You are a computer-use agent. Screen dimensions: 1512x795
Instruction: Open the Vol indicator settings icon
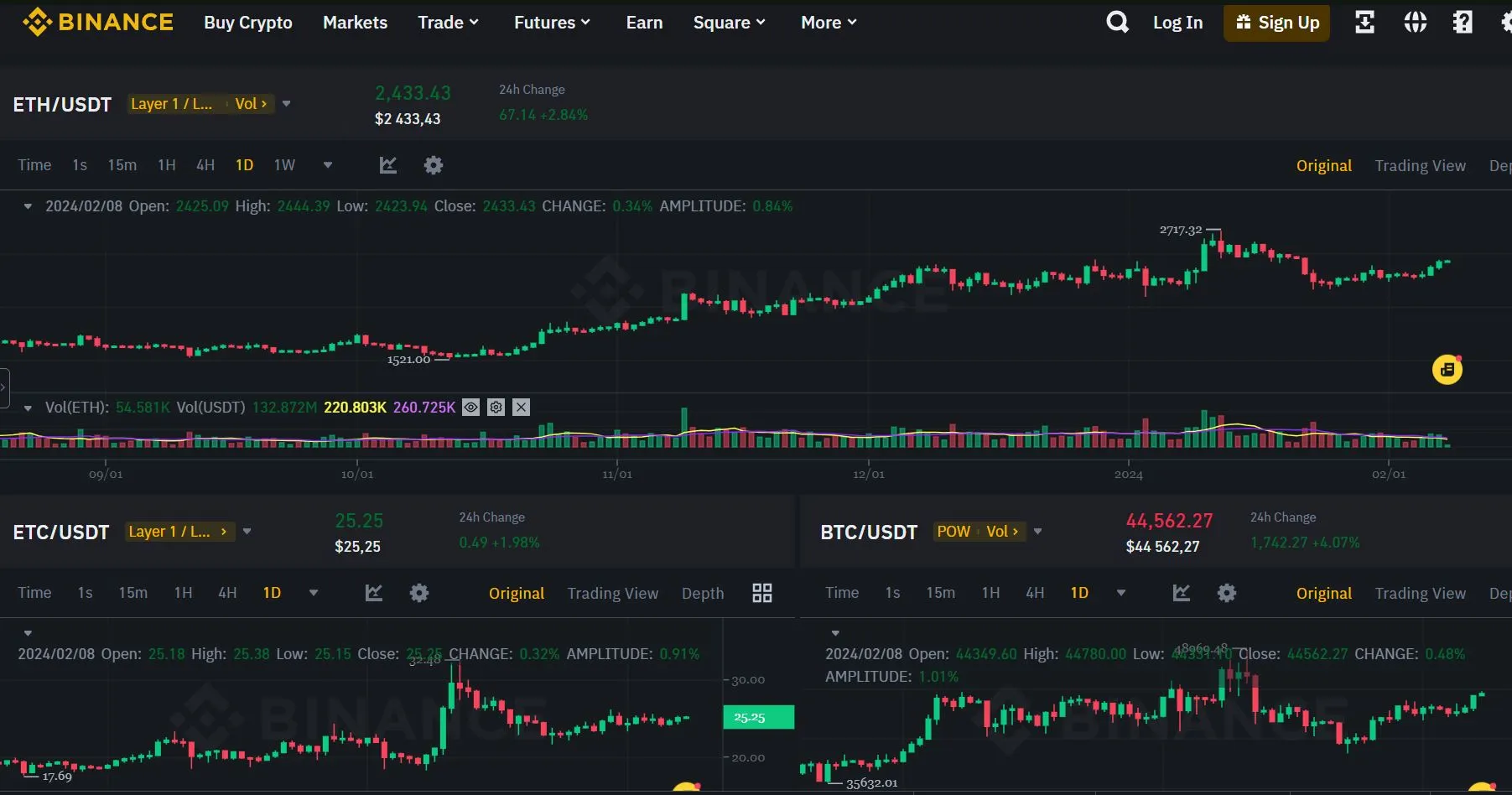(496, 408)
